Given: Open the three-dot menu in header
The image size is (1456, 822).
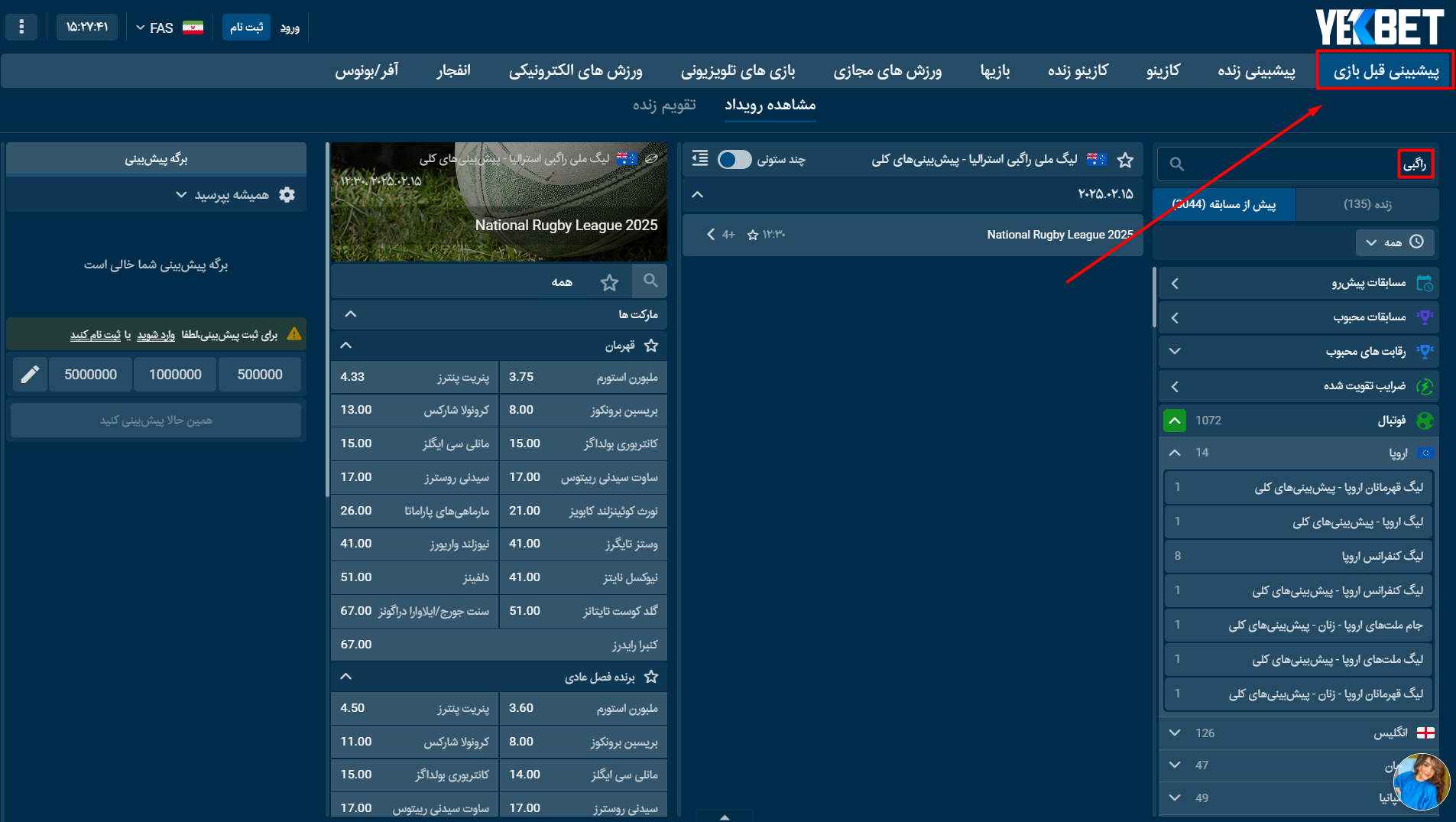Looking at the screenshot, I should pyautogui.click(x=21, y=27).
